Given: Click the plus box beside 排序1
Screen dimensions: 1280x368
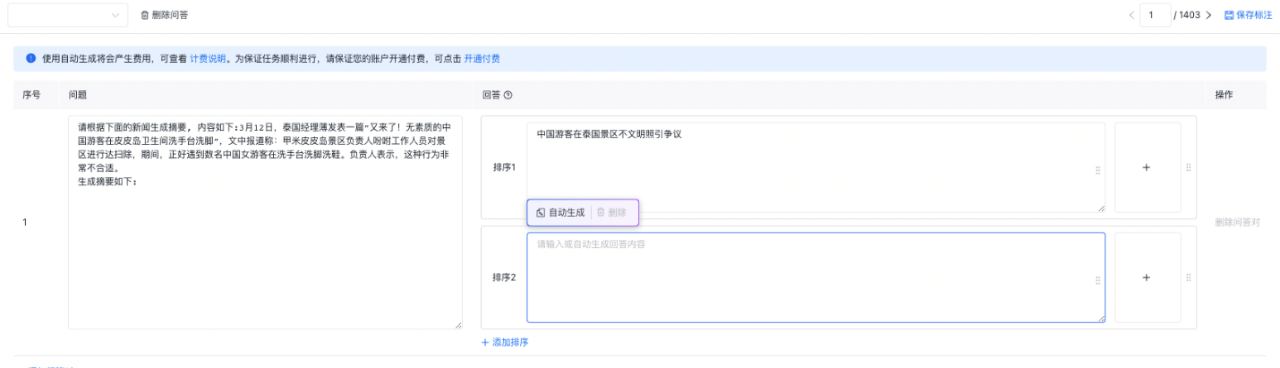Looking at the screenshot, I should coord(1147,168).
